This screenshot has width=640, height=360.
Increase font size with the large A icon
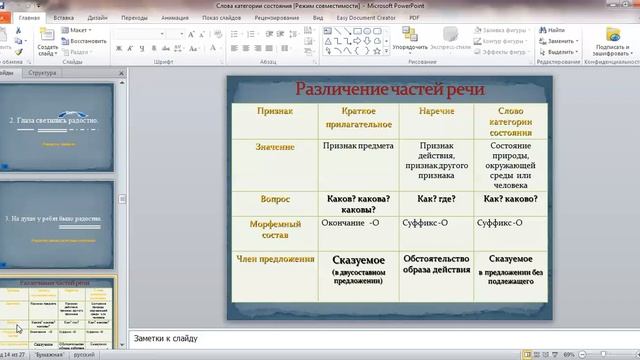[191, 35]
